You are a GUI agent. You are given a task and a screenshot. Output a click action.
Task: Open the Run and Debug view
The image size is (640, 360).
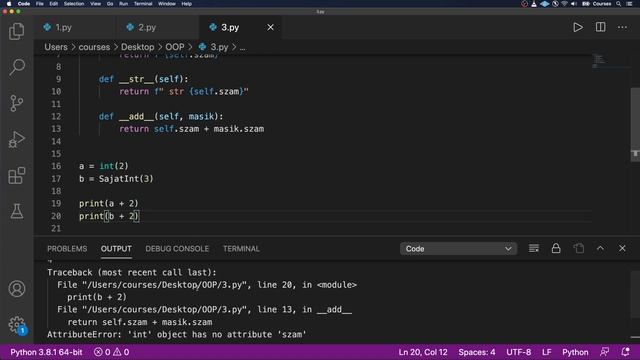(x=16, y=139)
